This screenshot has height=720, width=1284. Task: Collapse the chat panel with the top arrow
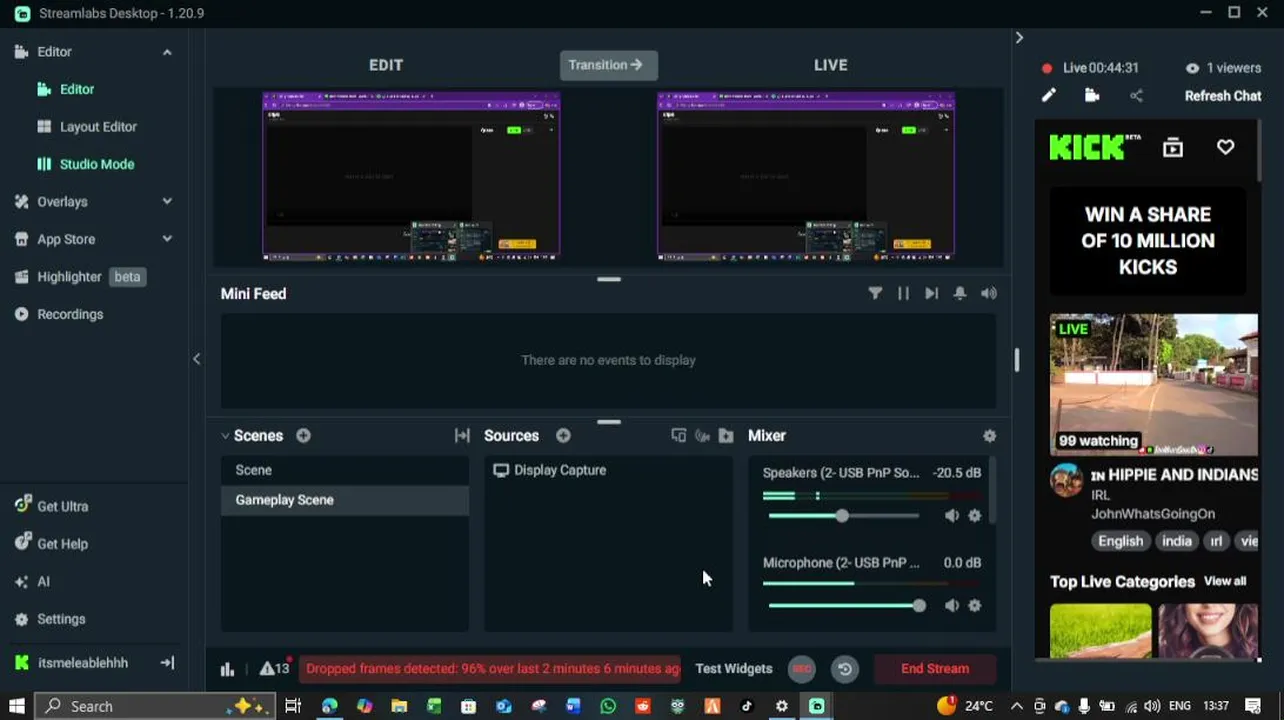(x=1018, y=38)
